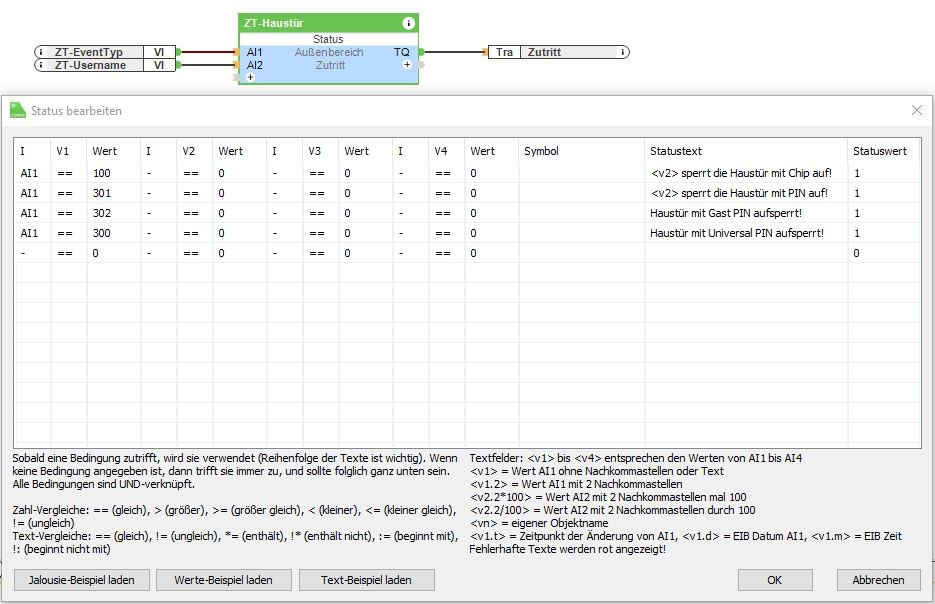Select the Wert cell containing 301
This screenshot has height=604, width=935.
[x=114, y=193]
